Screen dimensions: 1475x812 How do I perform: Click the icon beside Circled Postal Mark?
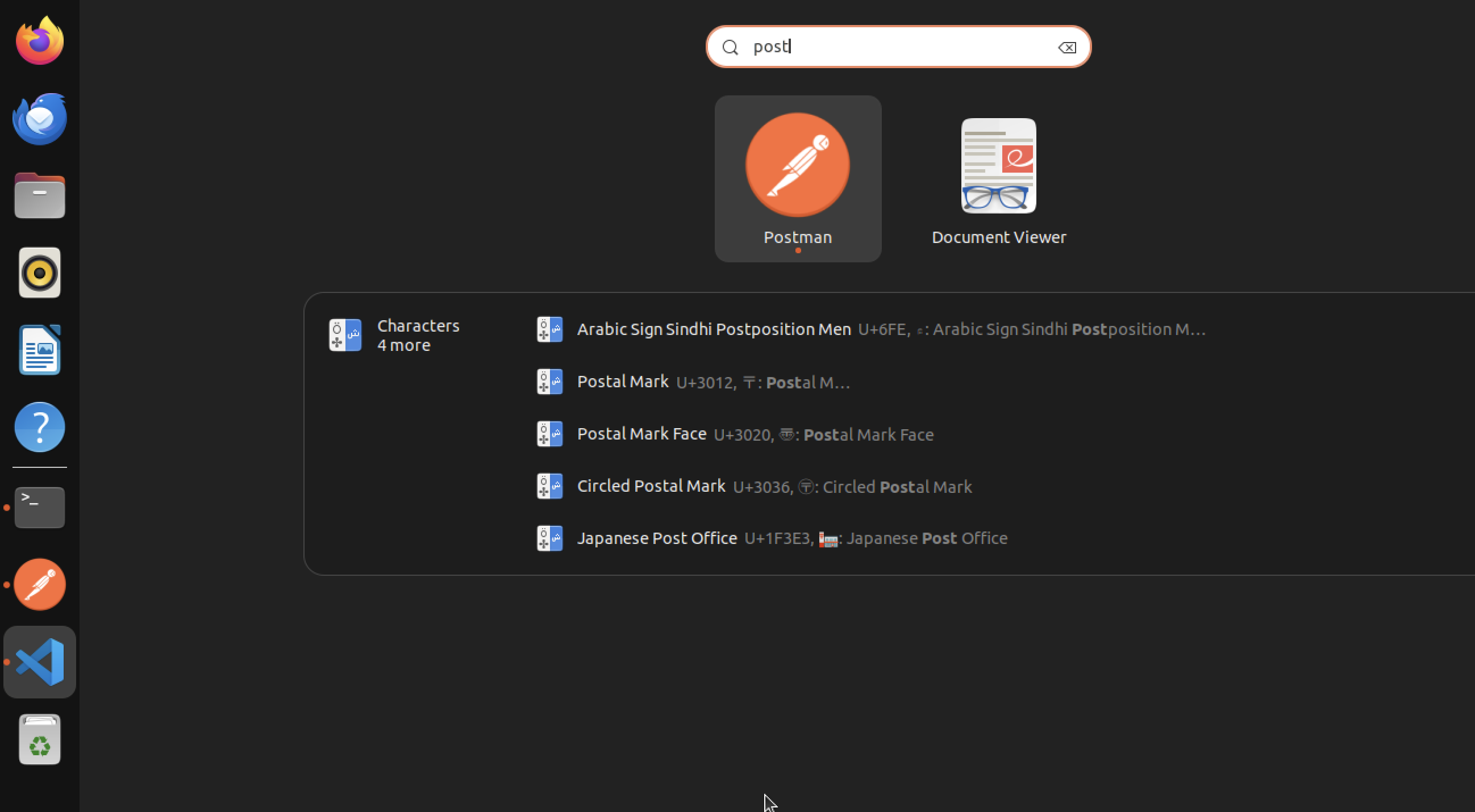[x=549, y=486]
